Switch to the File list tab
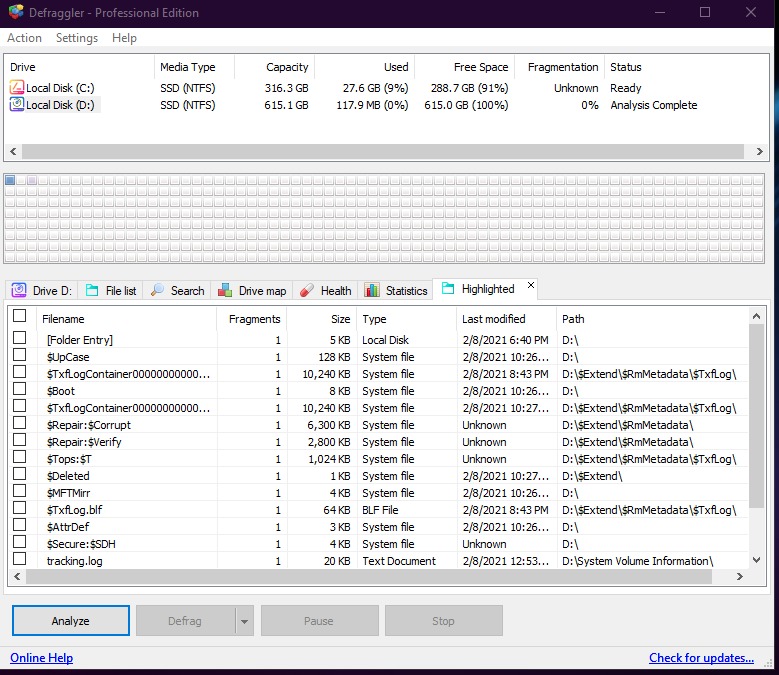The width and height of the screenshot is (779, 675). click(x=111, y=291)
